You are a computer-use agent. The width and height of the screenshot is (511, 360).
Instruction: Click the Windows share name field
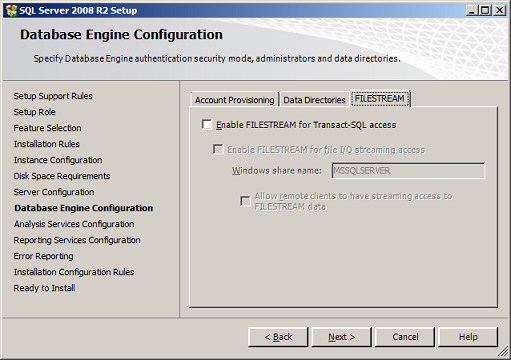click(408, 171)
